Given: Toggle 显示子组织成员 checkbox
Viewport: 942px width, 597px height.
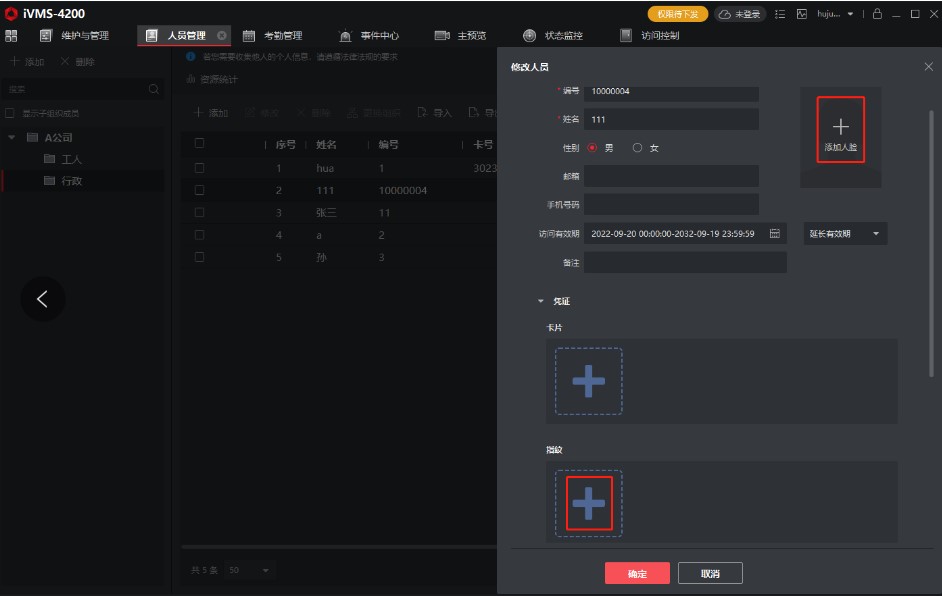Looking at the screenshot, I should point(10,113).
